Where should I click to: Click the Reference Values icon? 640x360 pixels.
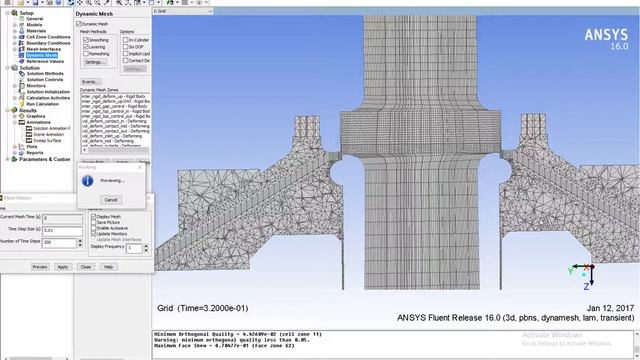pos(22,61)
